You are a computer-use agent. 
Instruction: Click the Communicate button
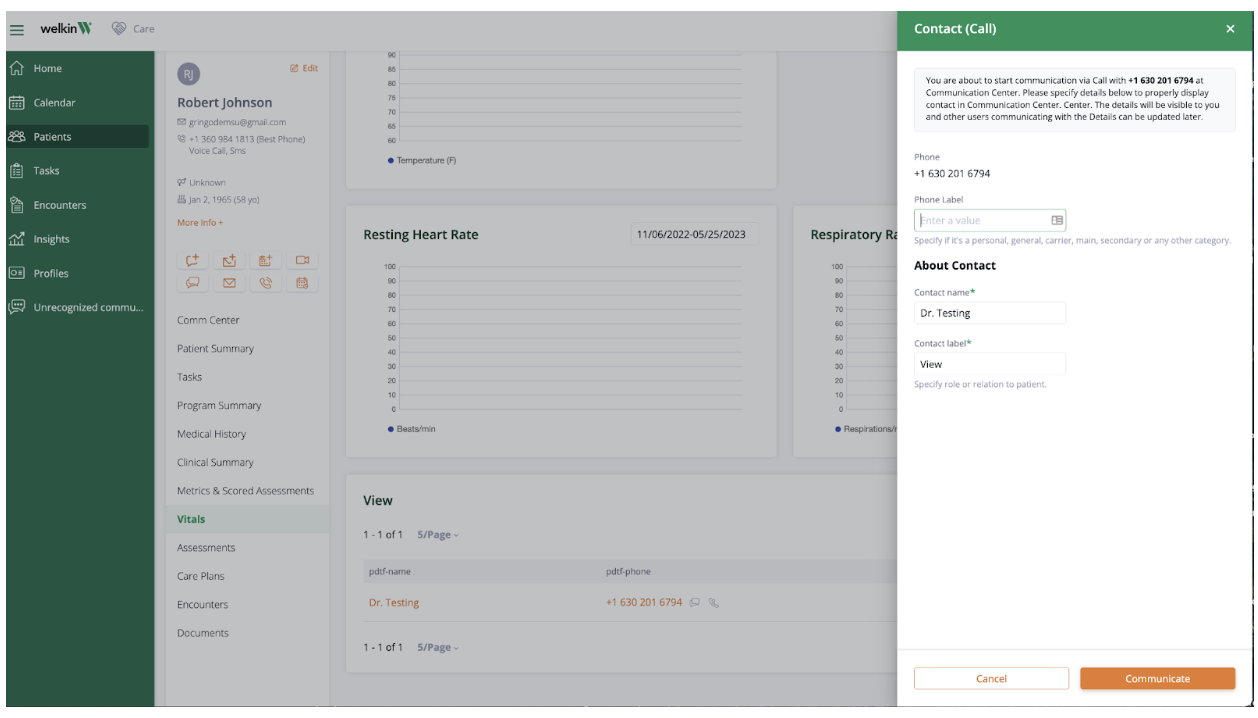[x=1157, y=678]
